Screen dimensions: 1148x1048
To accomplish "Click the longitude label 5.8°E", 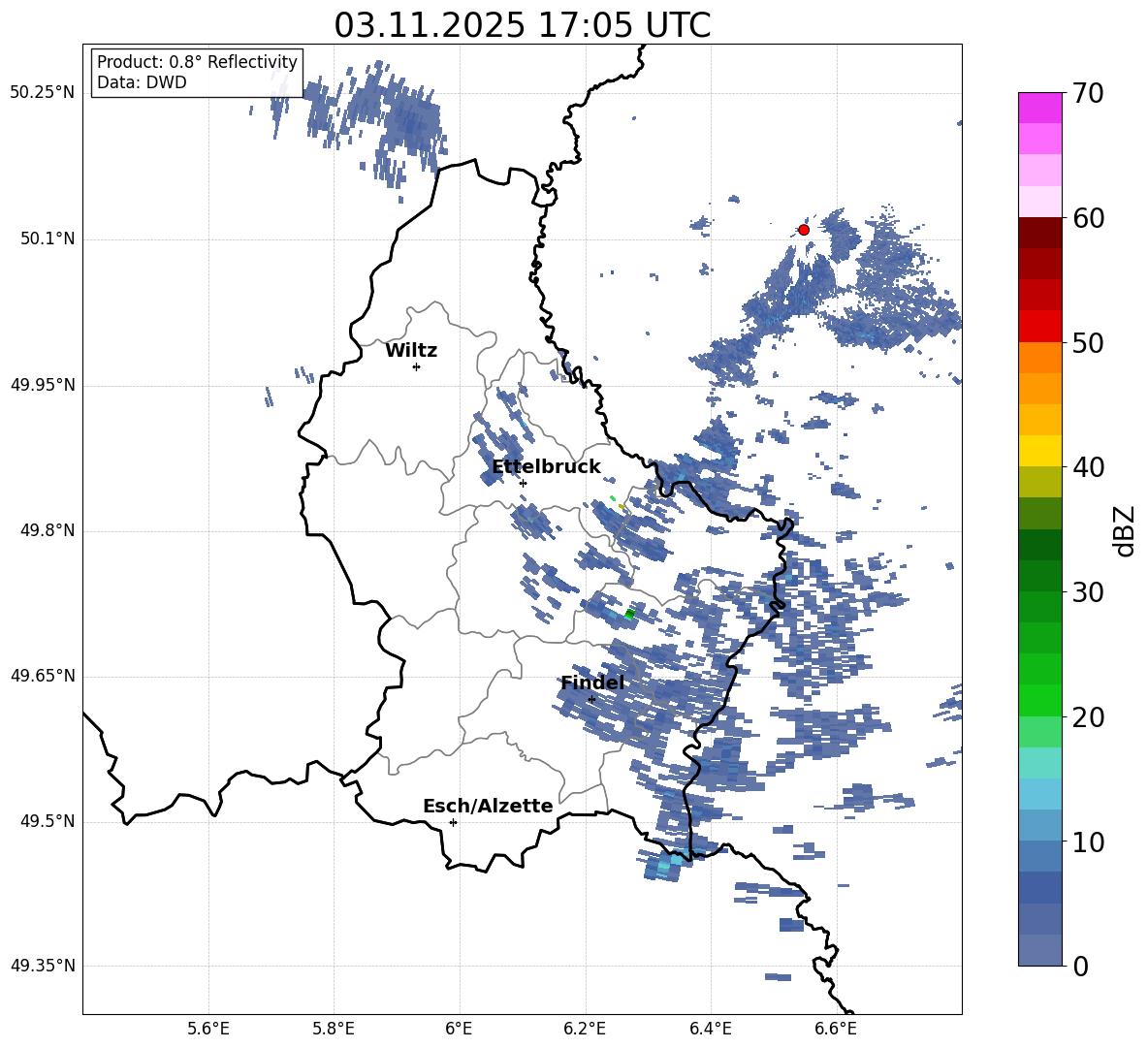I will click(x=334, y=1029).
